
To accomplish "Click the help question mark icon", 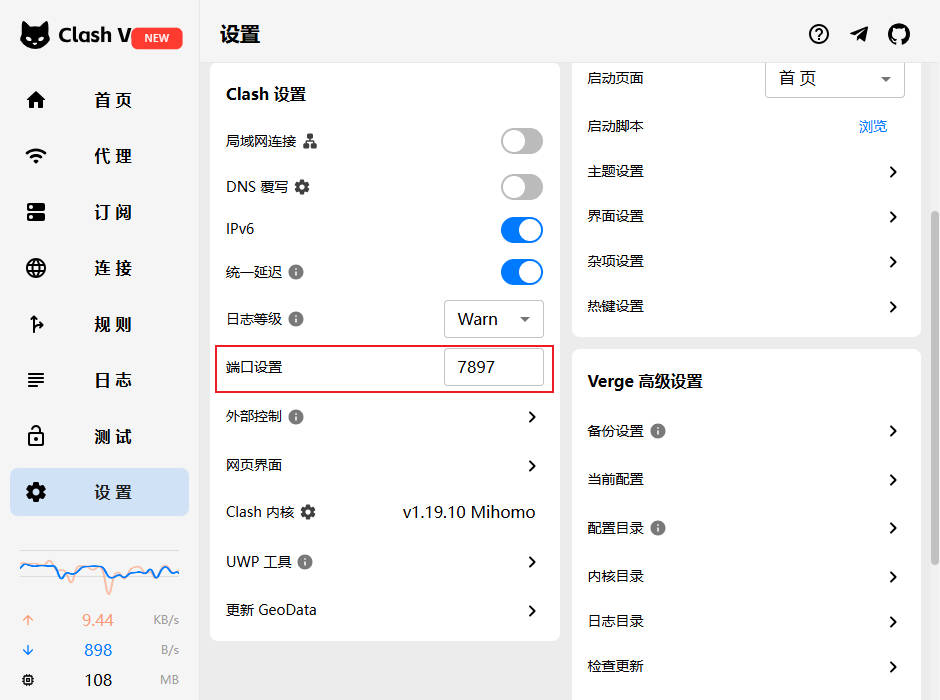I will click(818, 33).
